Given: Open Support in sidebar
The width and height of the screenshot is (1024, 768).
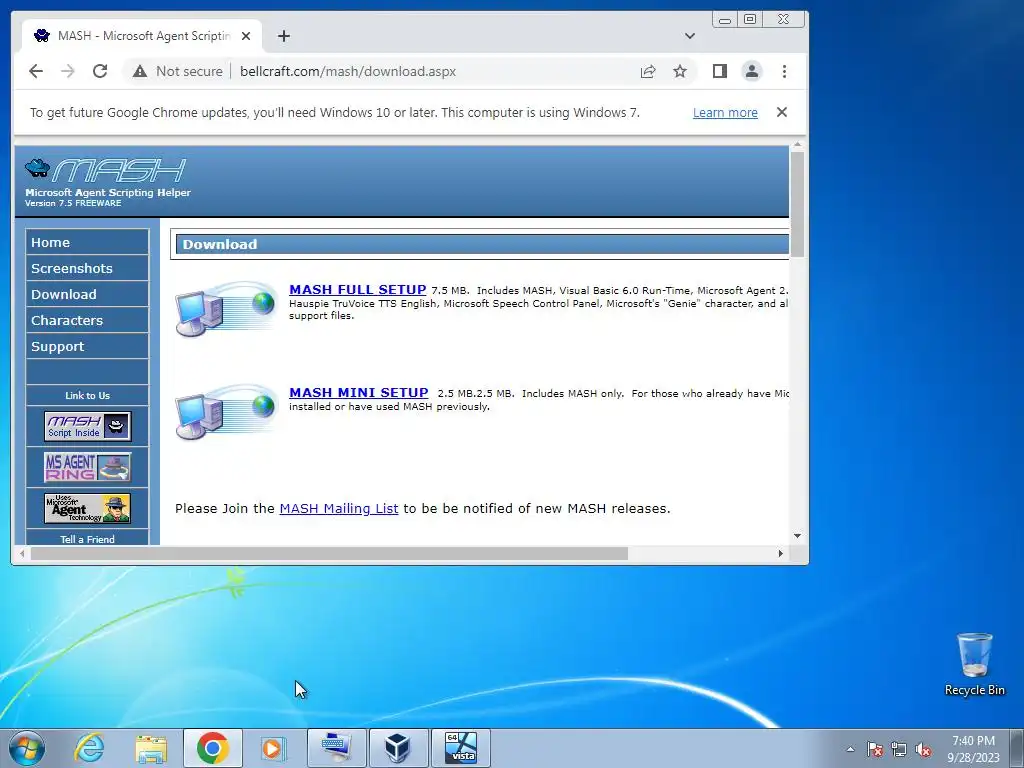Looking at the screenshot, I should 88,347.
